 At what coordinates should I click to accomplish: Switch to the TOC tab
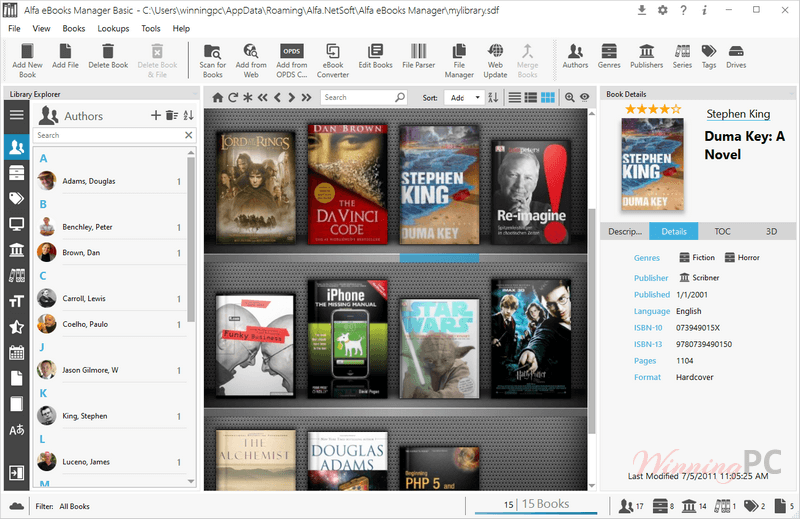722,231
